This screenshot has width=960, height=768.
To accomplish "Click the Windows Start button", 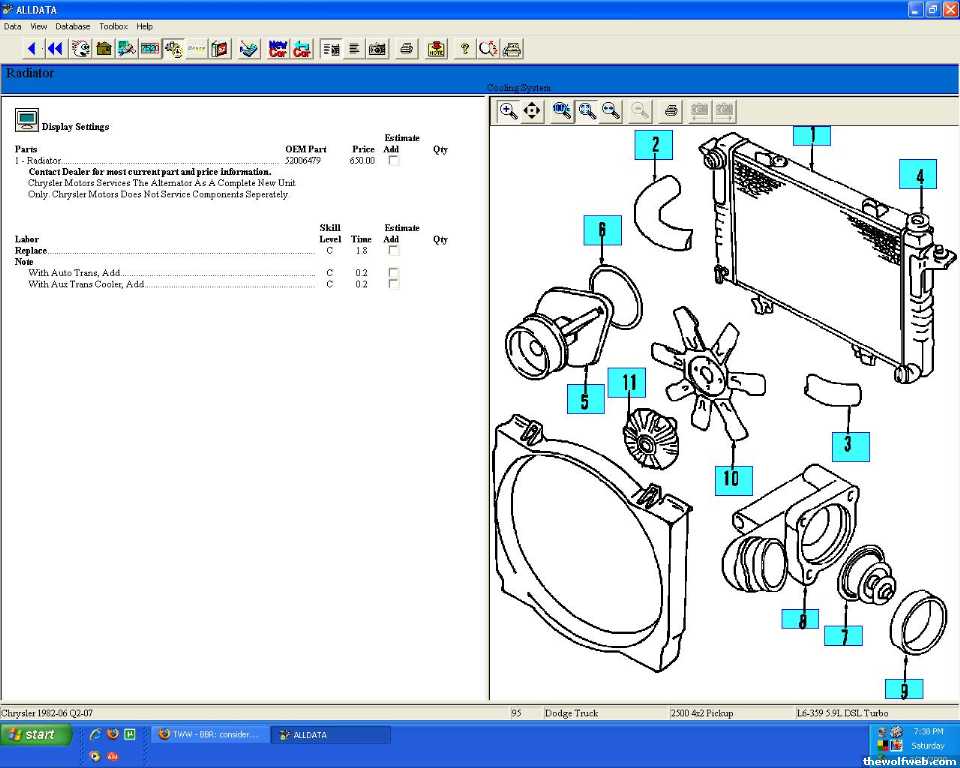I will click(37, 735).
